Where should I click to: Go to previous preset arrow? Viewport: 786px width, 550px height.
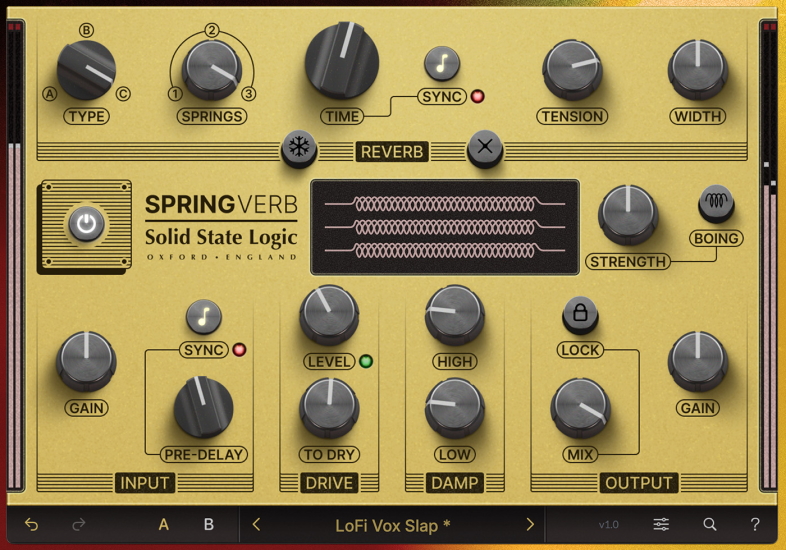pos(256,524)
